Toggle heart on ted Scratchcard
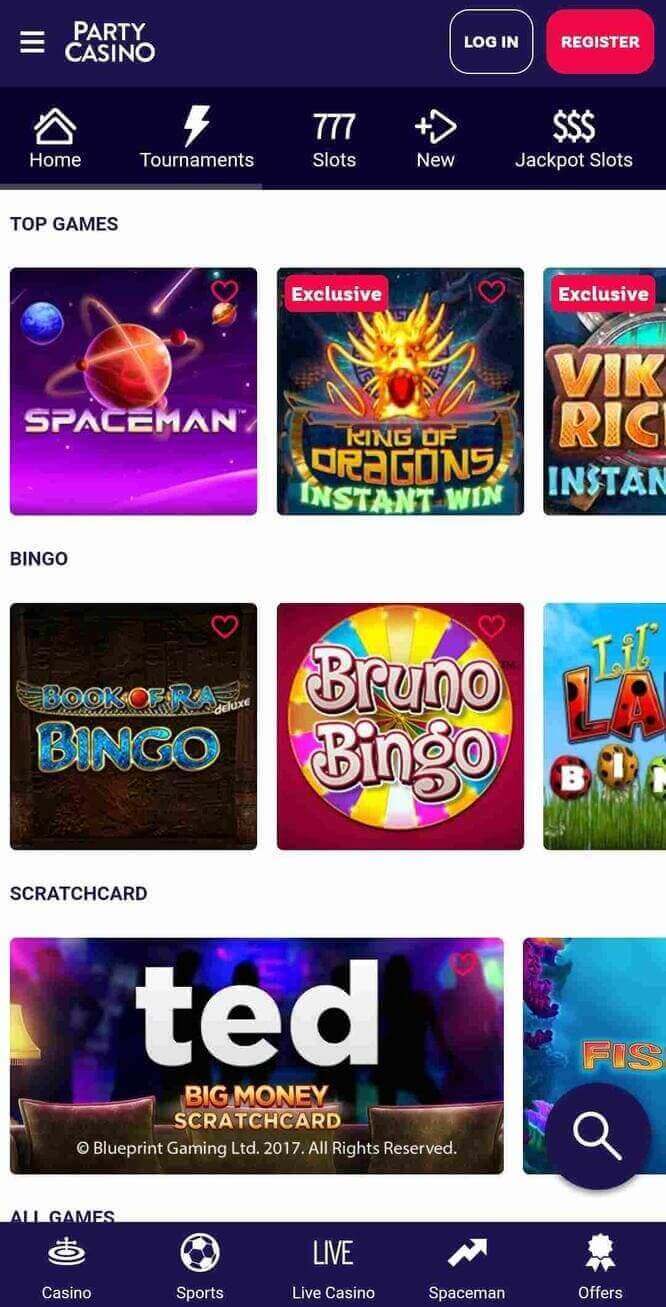This screenshot has height=1307, width=666. click(464, 964)
